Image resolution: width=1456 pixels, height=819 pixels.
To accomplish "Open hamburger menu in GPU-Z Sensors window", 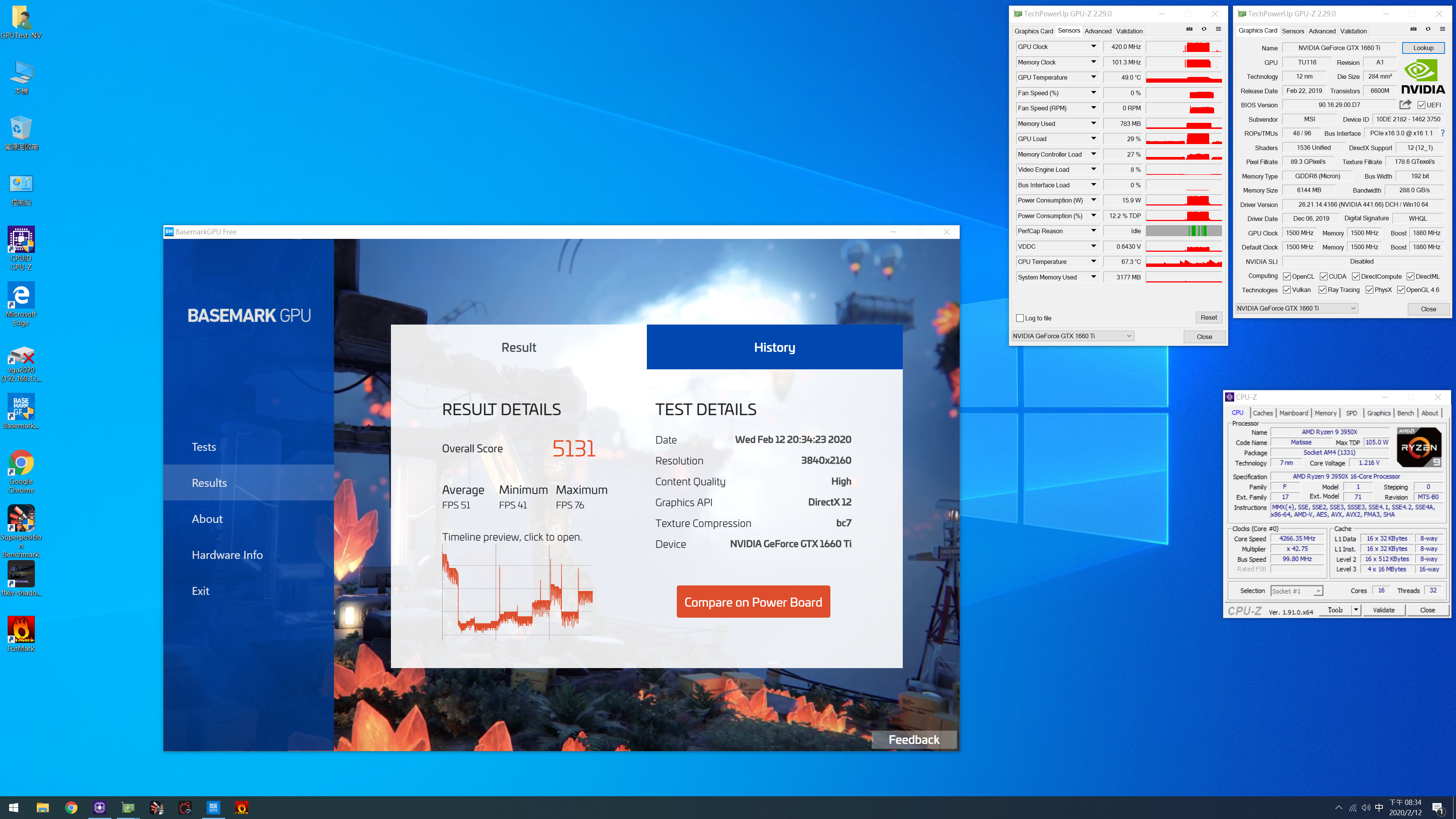I will [1219, 29].
